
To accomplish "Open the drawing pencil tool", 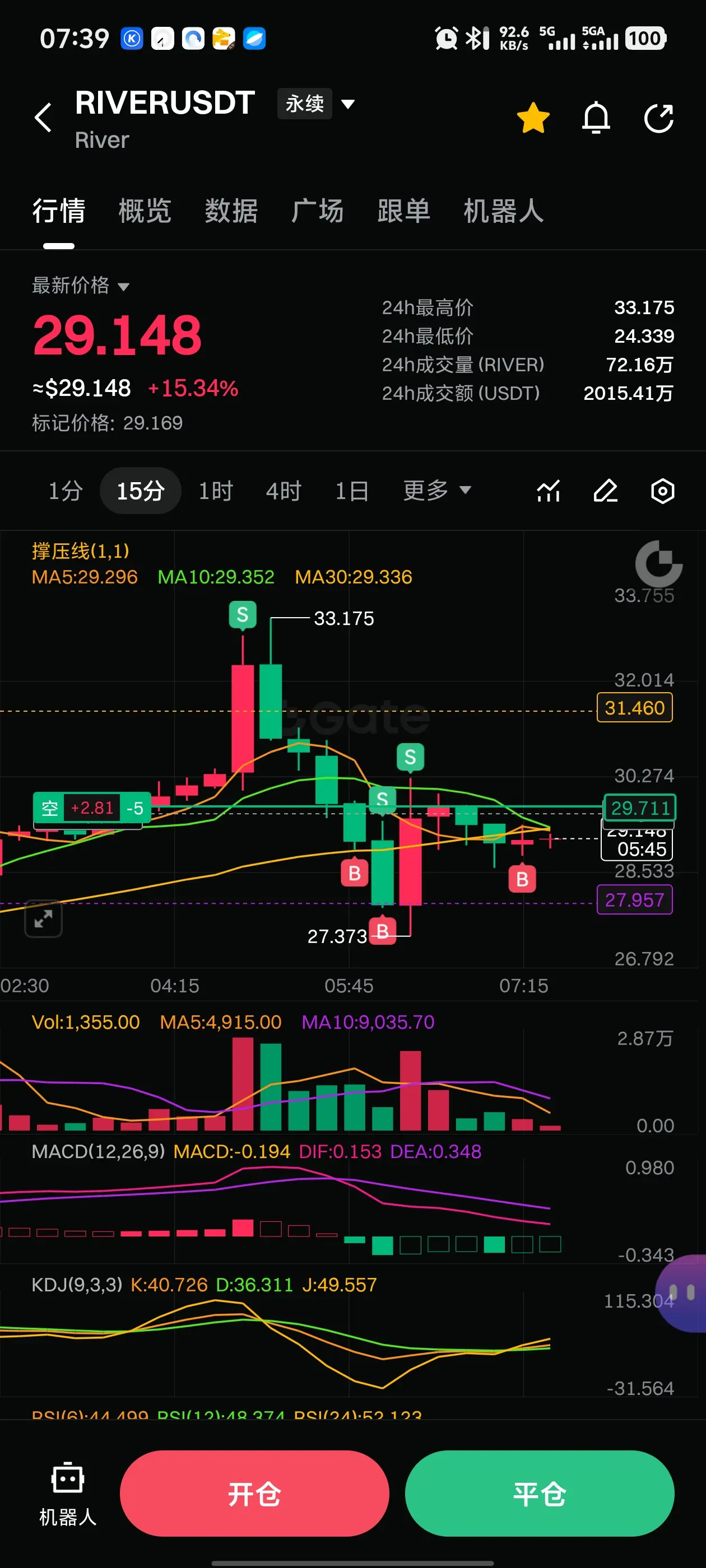I will pos(606,491).
